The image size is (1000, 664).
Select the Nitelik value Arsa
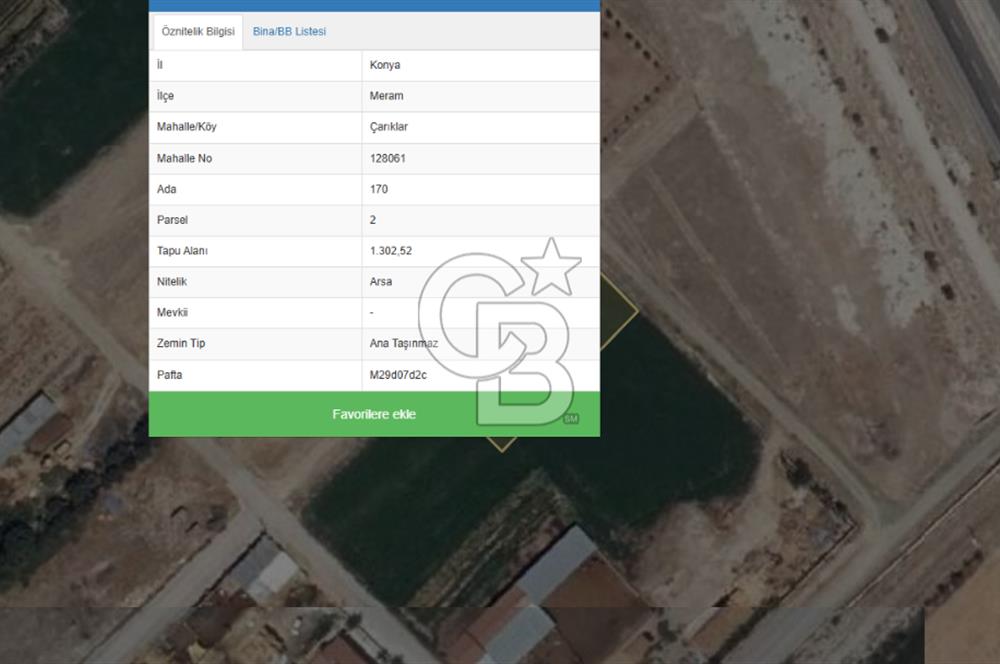[x=381, y=281]
